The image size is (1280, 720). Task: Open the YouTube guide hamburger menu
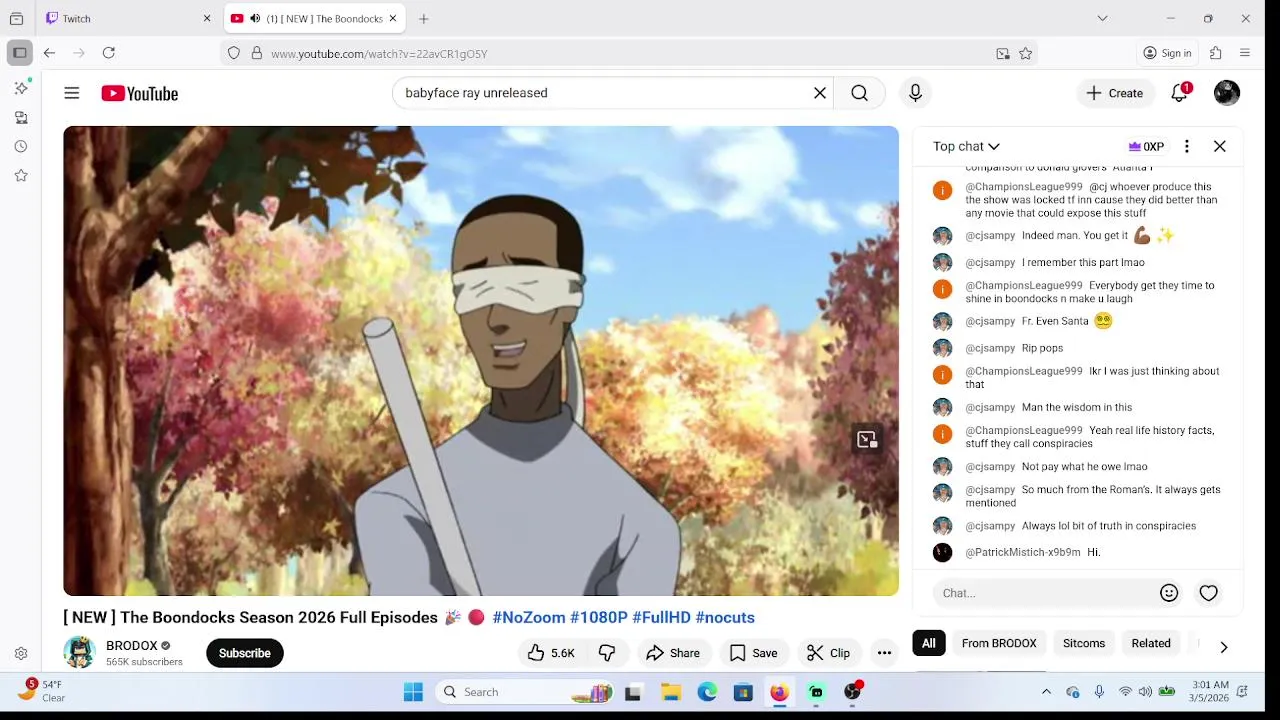[71, 93]
